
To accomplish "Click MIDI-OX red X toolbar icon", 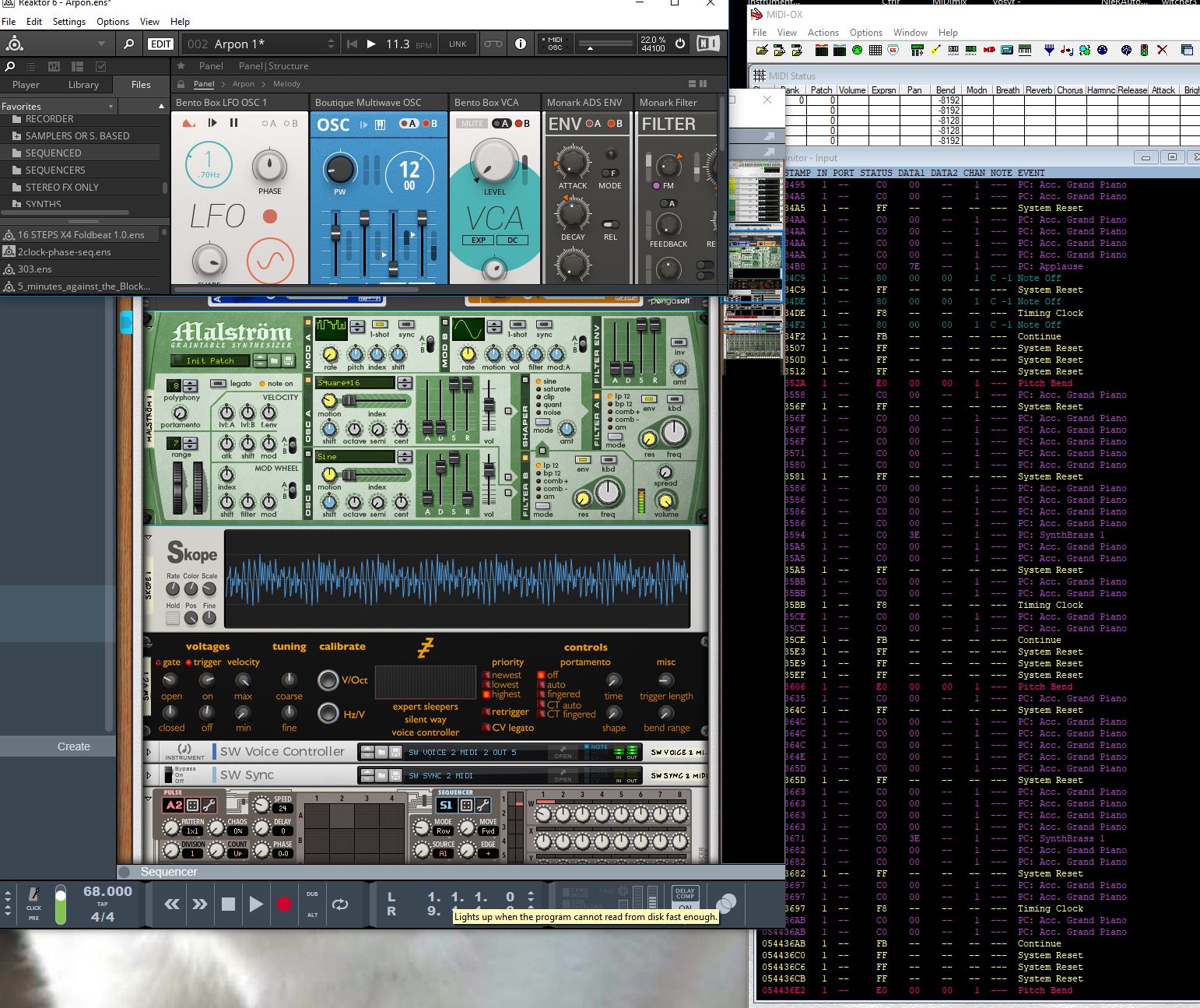I will (x=1162, y=51).
